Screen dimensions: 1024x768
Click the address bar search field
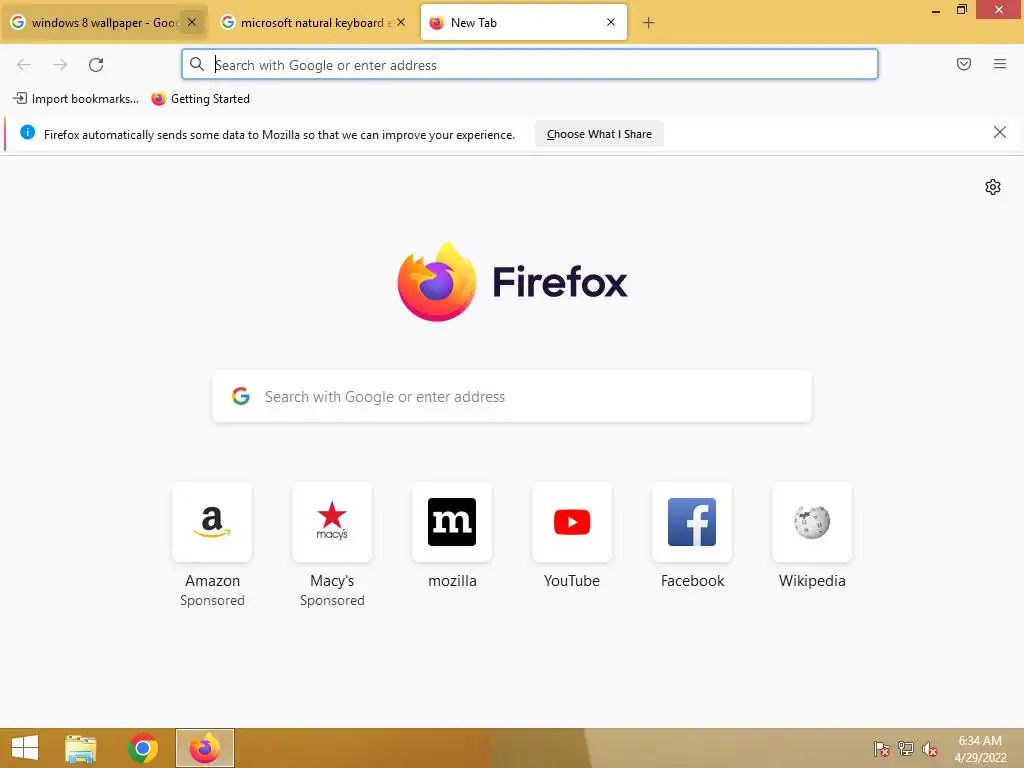point(530,65)
